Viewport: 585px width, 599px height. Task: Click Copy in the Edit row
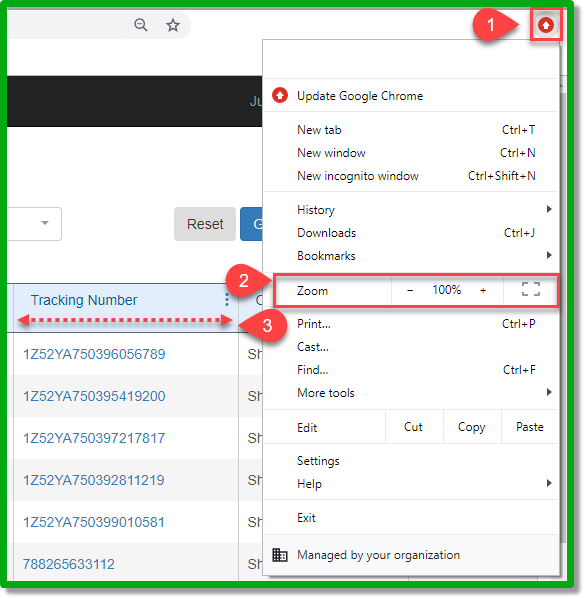[x=472, y=427]
